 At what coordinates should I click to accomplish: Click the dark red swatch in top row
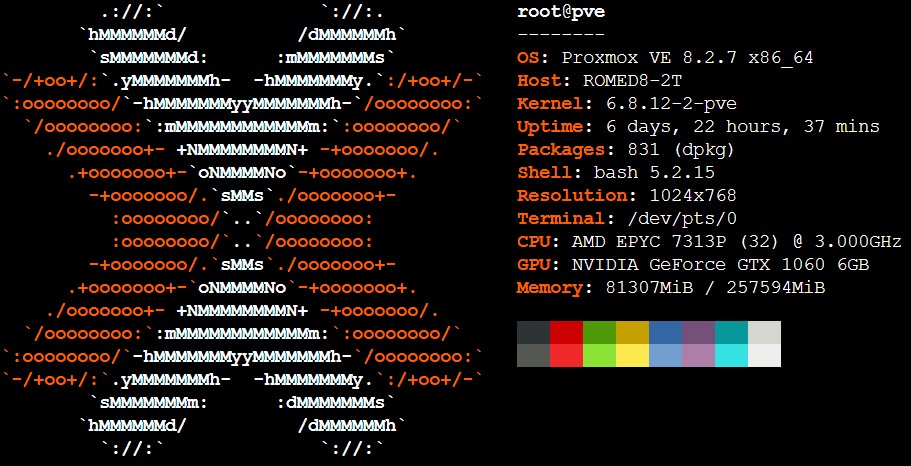coord(566,332)
